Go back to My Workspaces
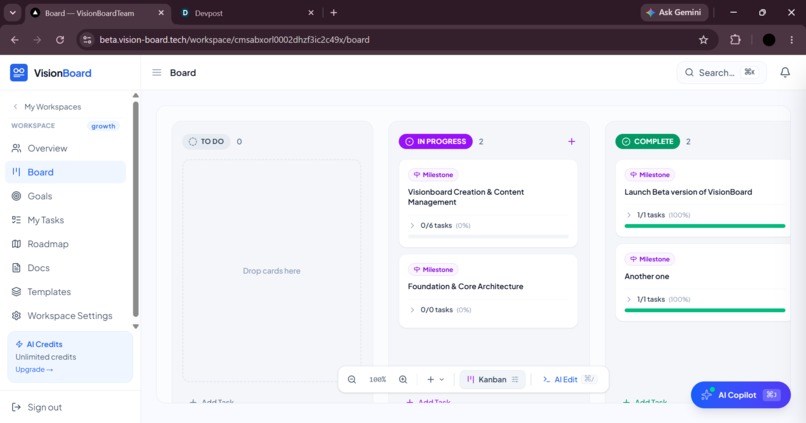Image resolution: width=806 pixels, height=423 pixels. 47,106
